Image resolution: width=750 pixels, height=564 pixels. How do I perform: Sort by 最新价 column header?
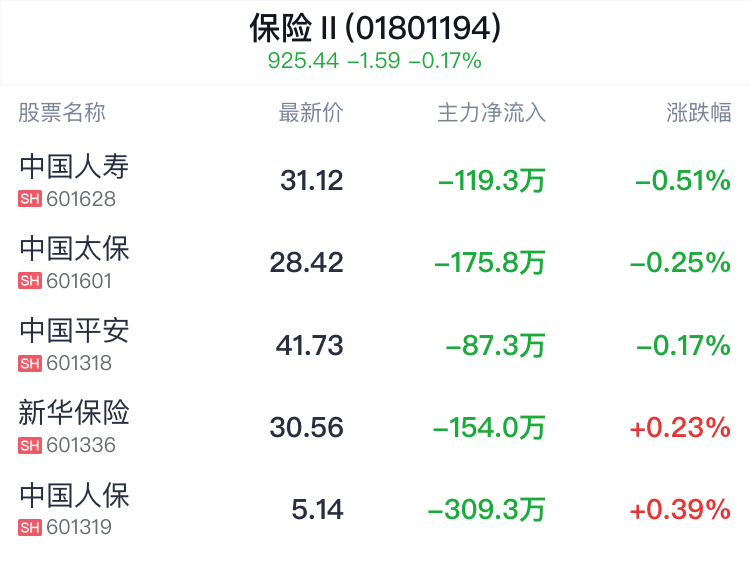(311, 112)
